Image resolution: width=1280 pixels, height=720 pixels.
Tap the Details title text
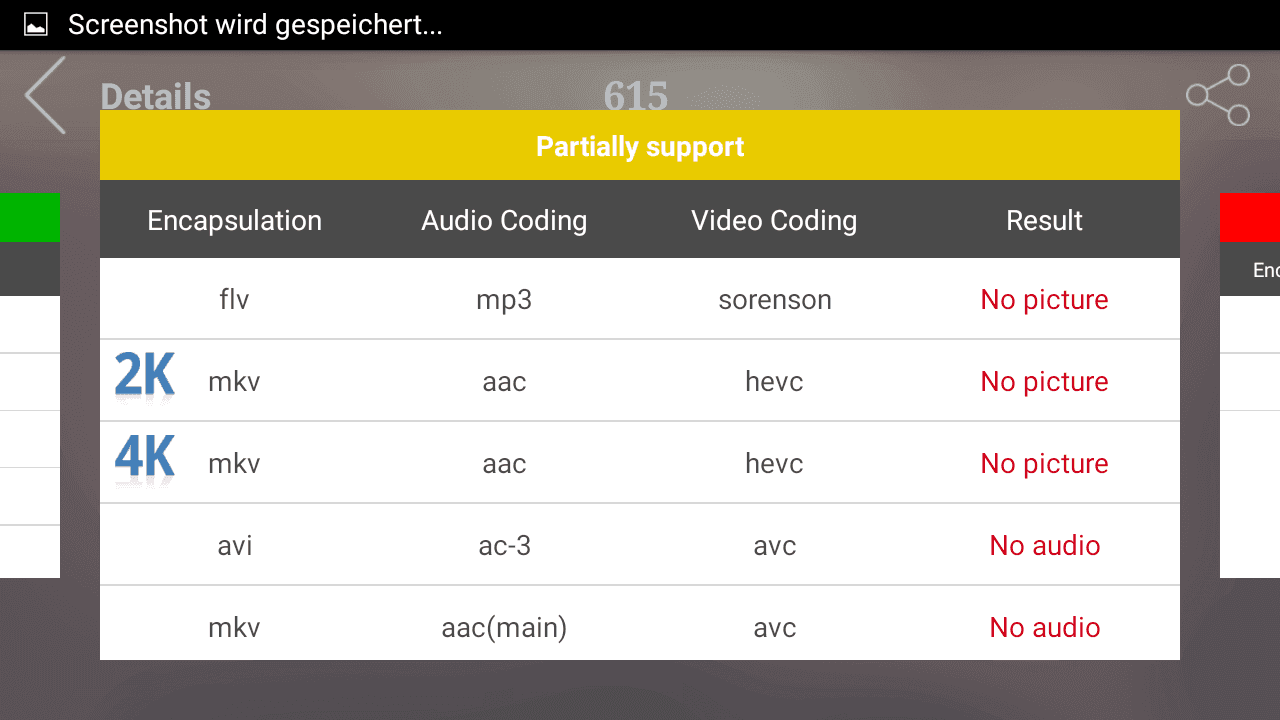click(x=156, y=96)
